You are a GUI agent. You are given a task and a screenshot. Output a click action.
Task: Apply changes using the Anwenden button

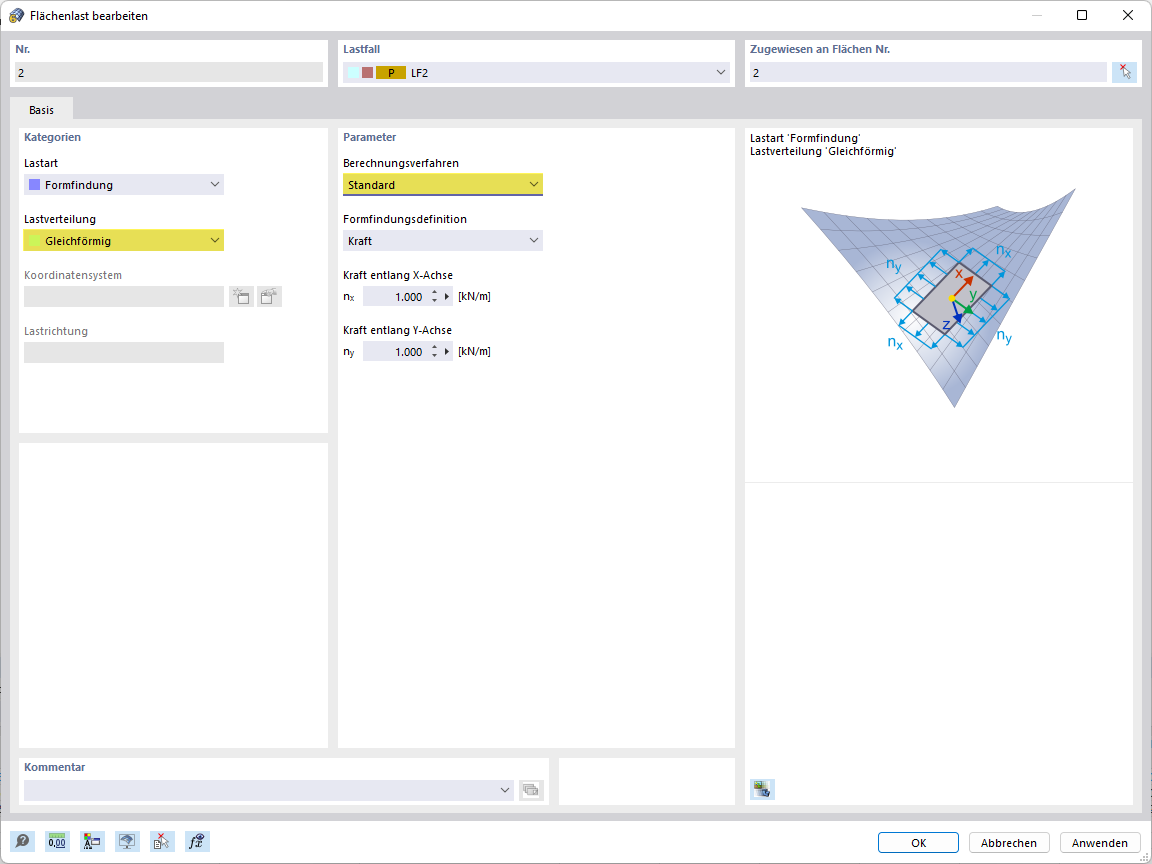point(1099,842)
